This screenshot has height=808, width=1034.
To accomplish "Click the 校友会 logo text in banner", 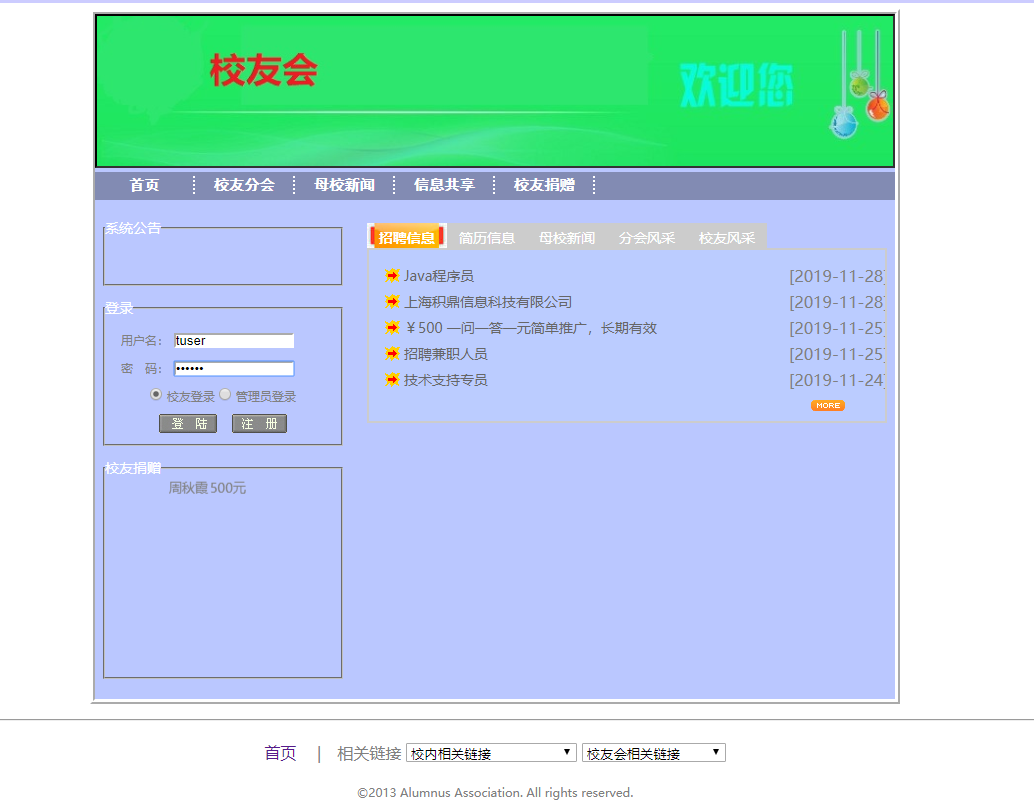I will pos(263,69).
